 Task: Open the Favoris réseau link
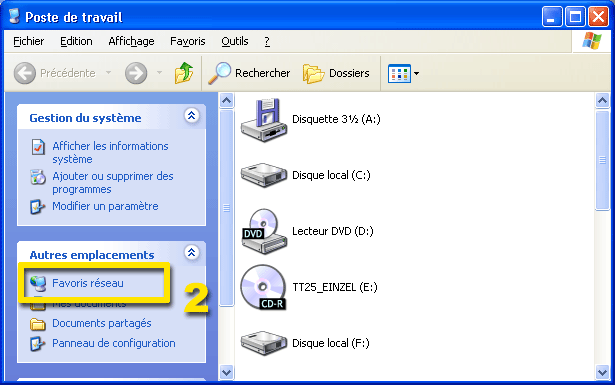[88, 283]
